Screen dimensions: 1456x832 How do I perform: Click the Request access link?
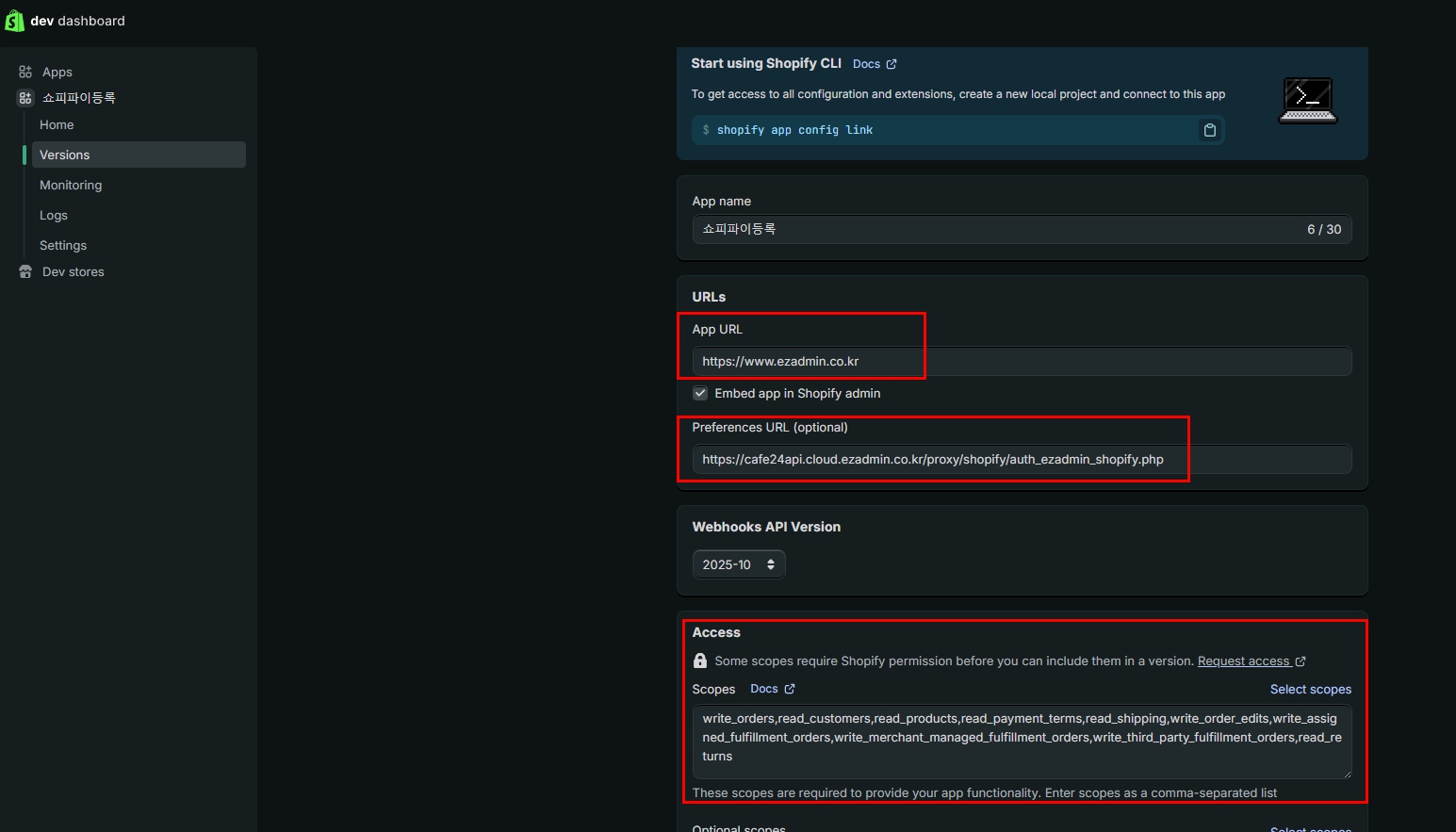click(1243, 661)
